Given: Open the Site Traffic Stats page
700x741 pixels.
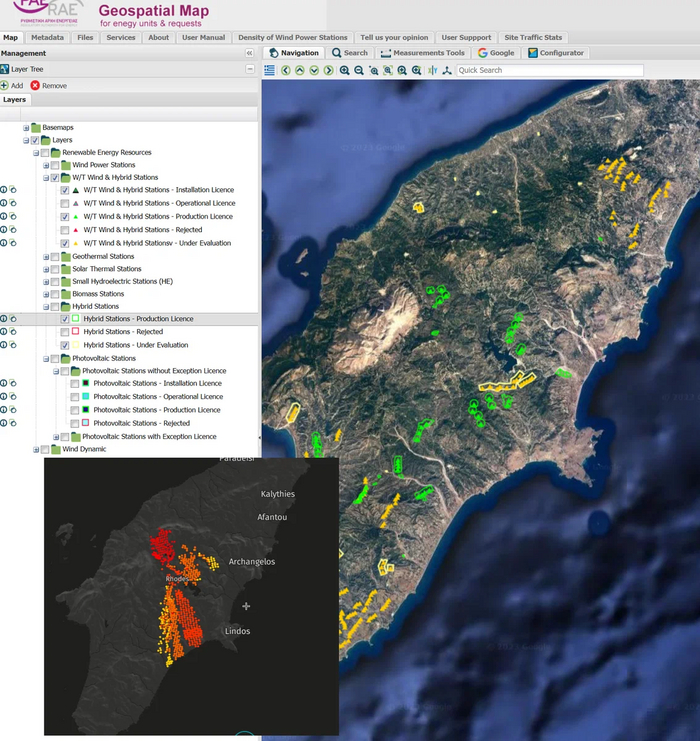Looking at the screenshot, I should coord(533,37).
